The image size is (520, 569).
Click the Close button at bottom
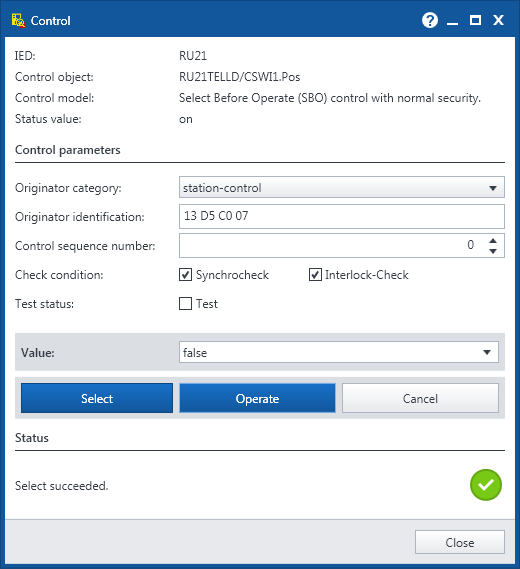tap(460, 542)
